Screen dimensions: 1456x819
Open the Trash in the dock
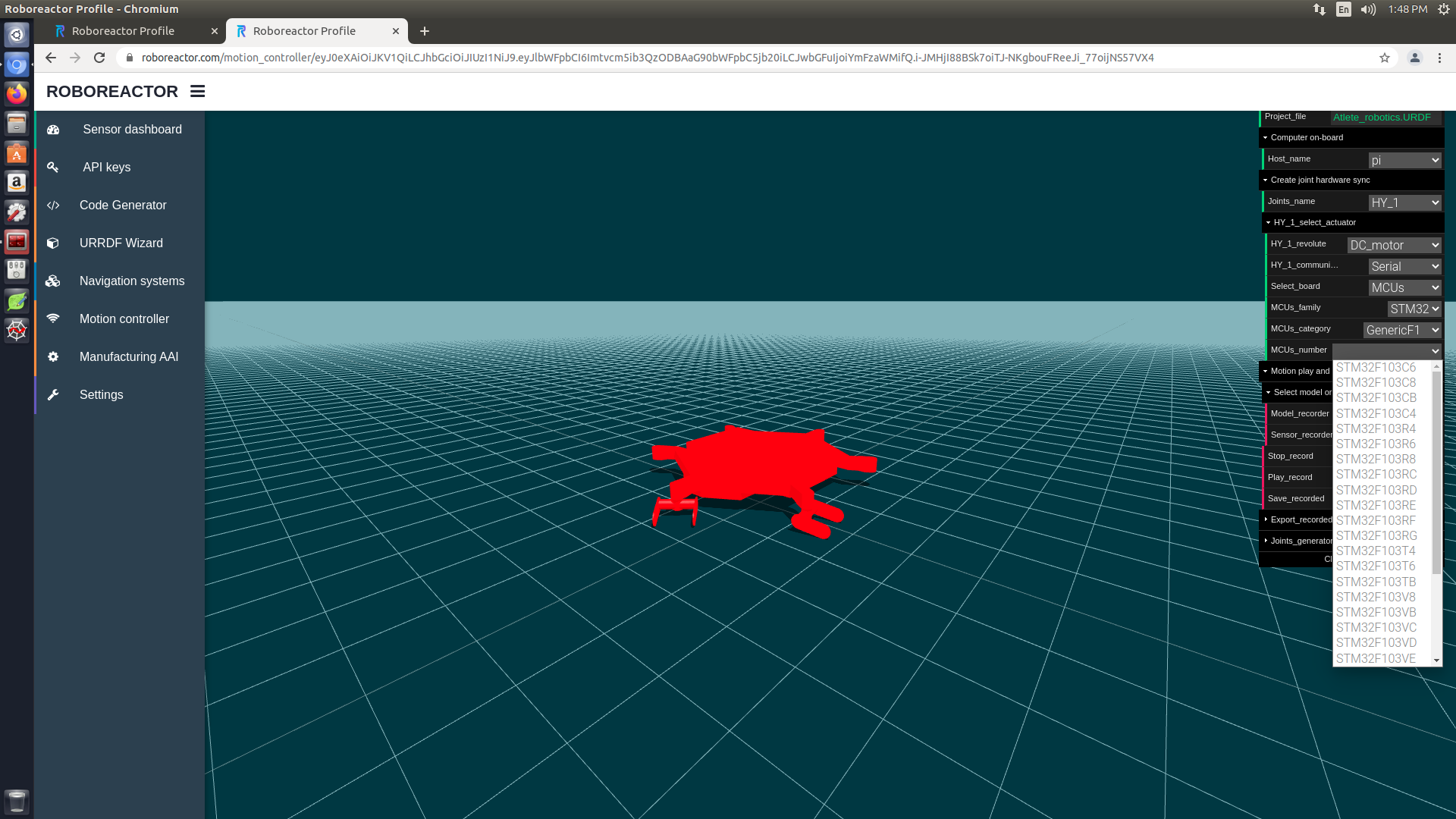pyautogui.click(x=17, y=801)
